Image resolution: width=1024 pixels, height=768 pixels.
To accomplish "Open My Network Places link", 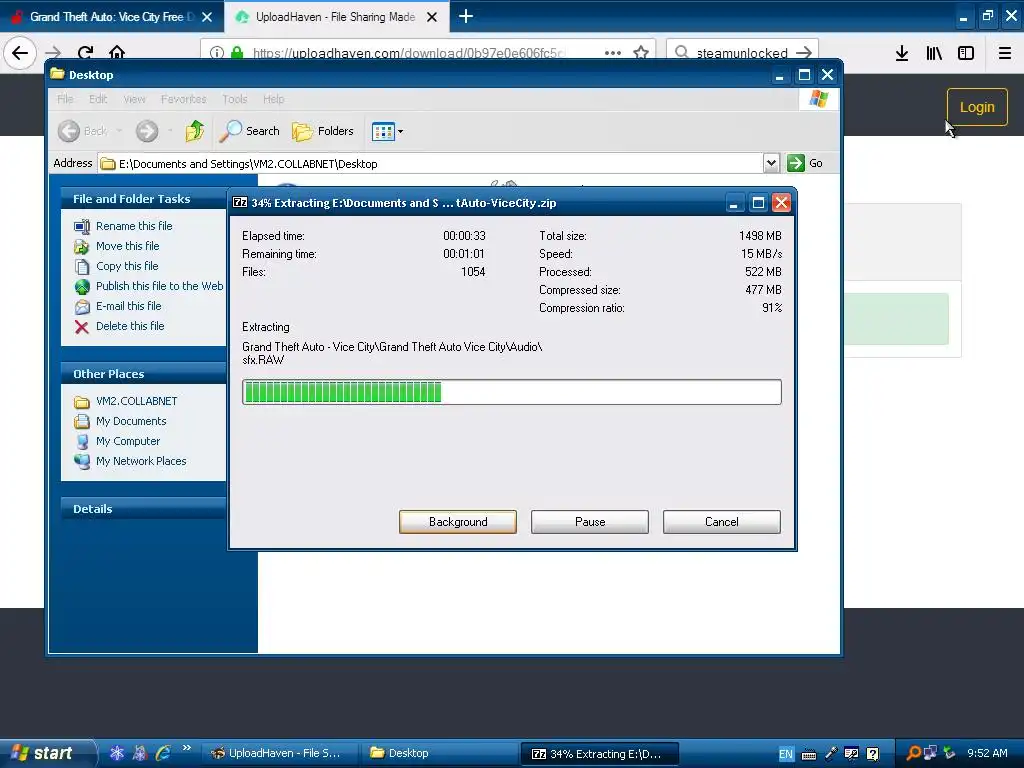I will pos(141,461).
